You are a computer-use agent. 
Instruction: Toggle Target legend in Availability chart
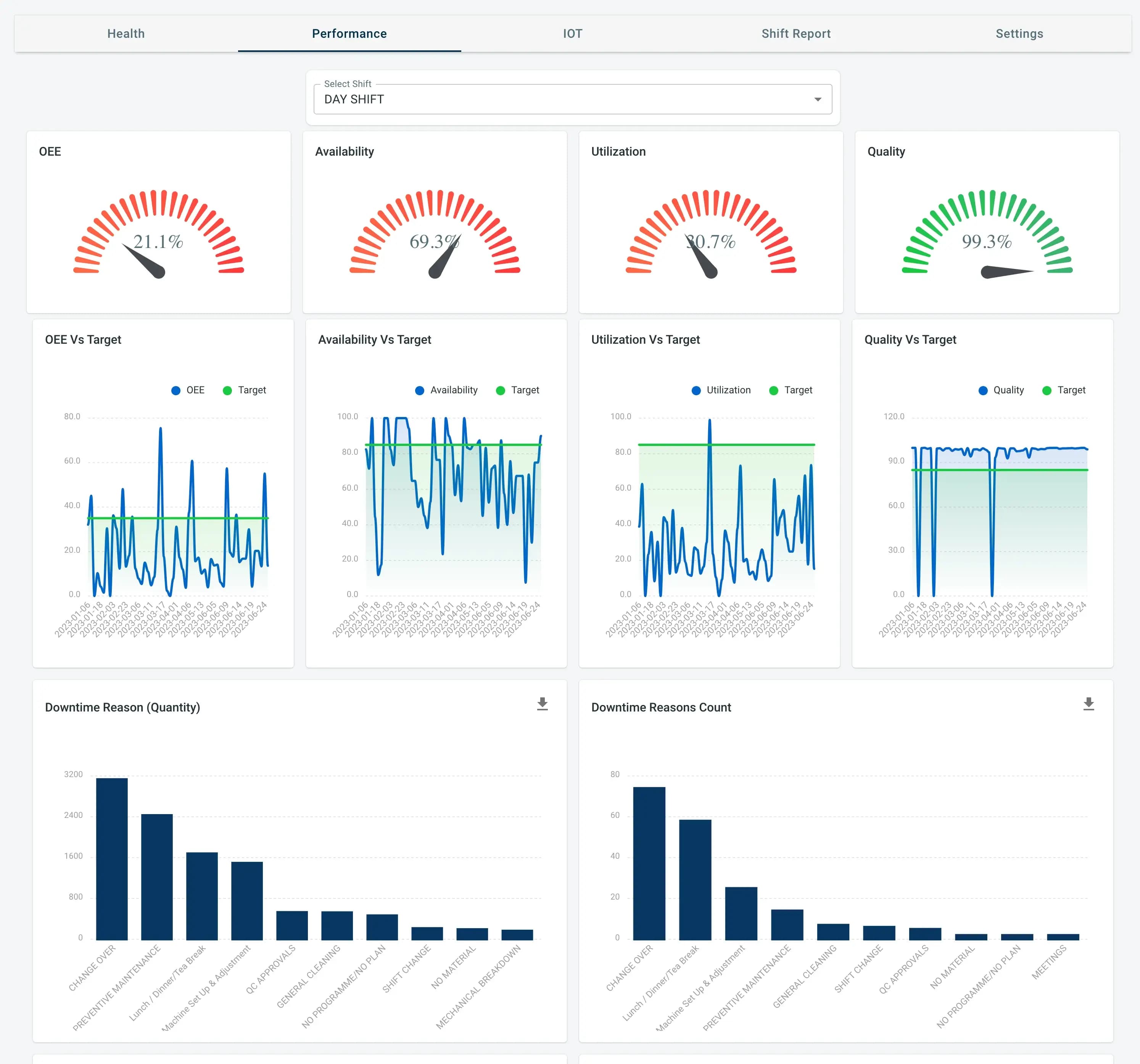click(501, 390)
